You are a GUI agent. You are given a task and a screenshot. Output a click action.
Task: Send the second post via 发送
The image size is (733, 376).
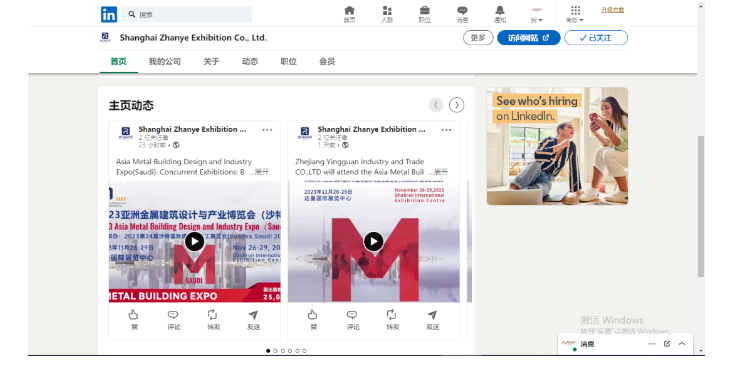click(432, 320)
